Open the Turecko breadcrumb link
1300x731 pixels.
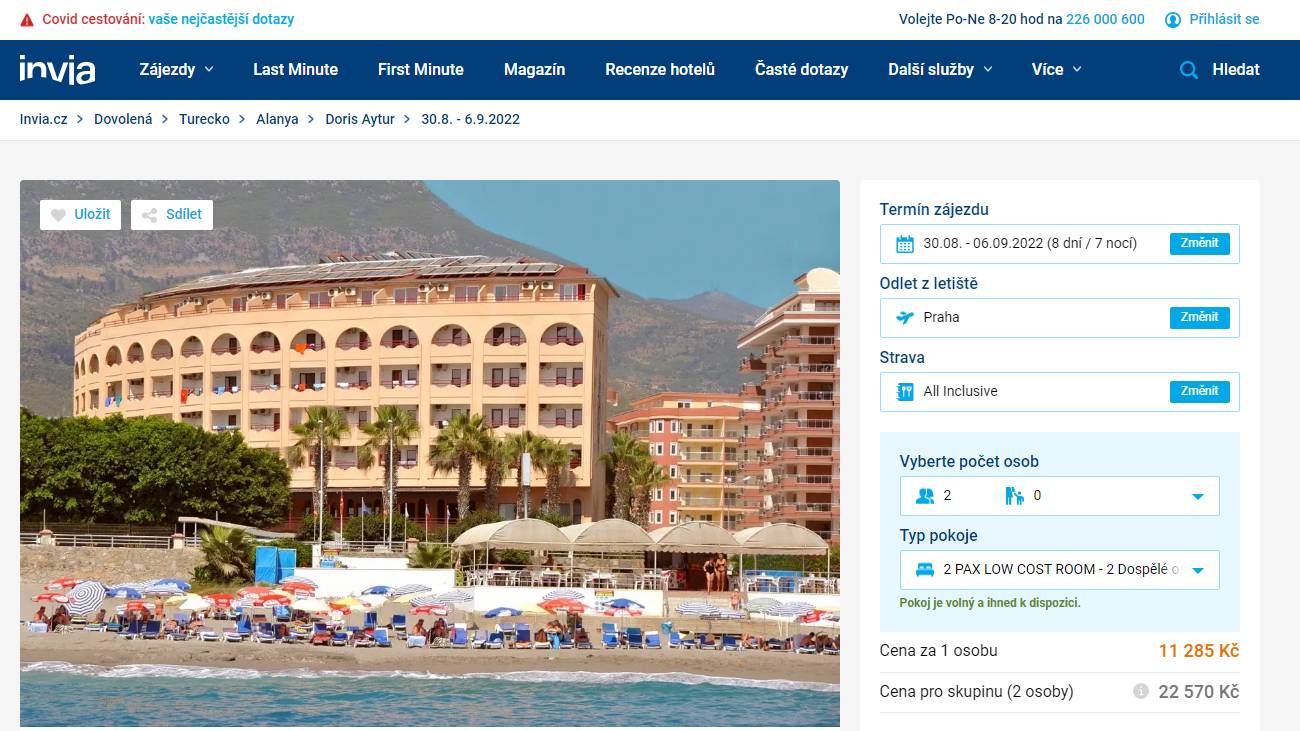204,119
